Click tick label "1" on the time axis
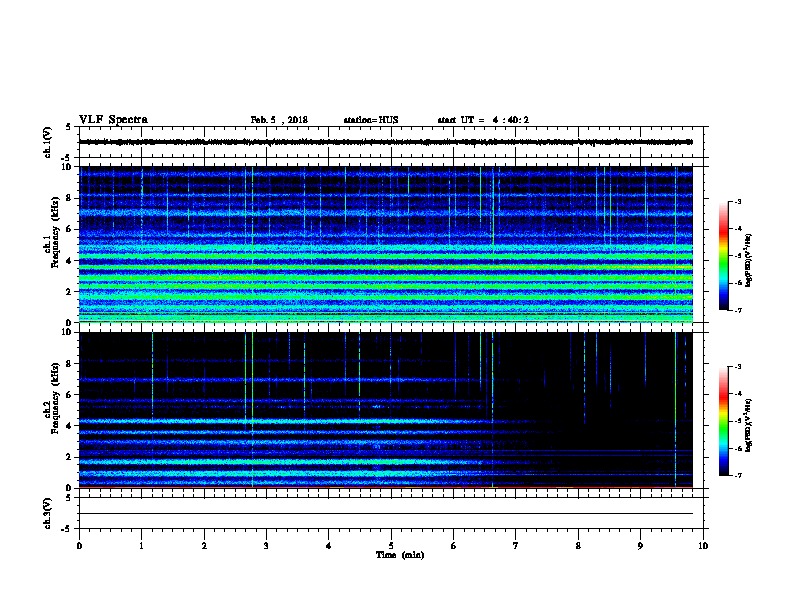This screenshot has height=612, width=792. (141, 546)
